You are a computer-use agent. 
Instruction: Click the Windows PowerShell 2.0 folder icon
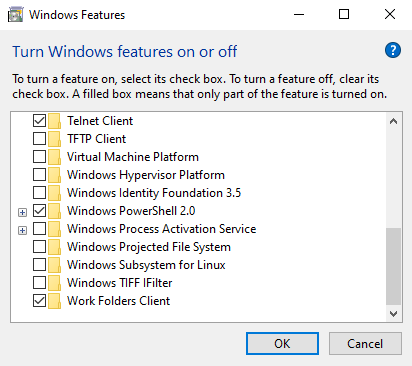click(54, 211)
